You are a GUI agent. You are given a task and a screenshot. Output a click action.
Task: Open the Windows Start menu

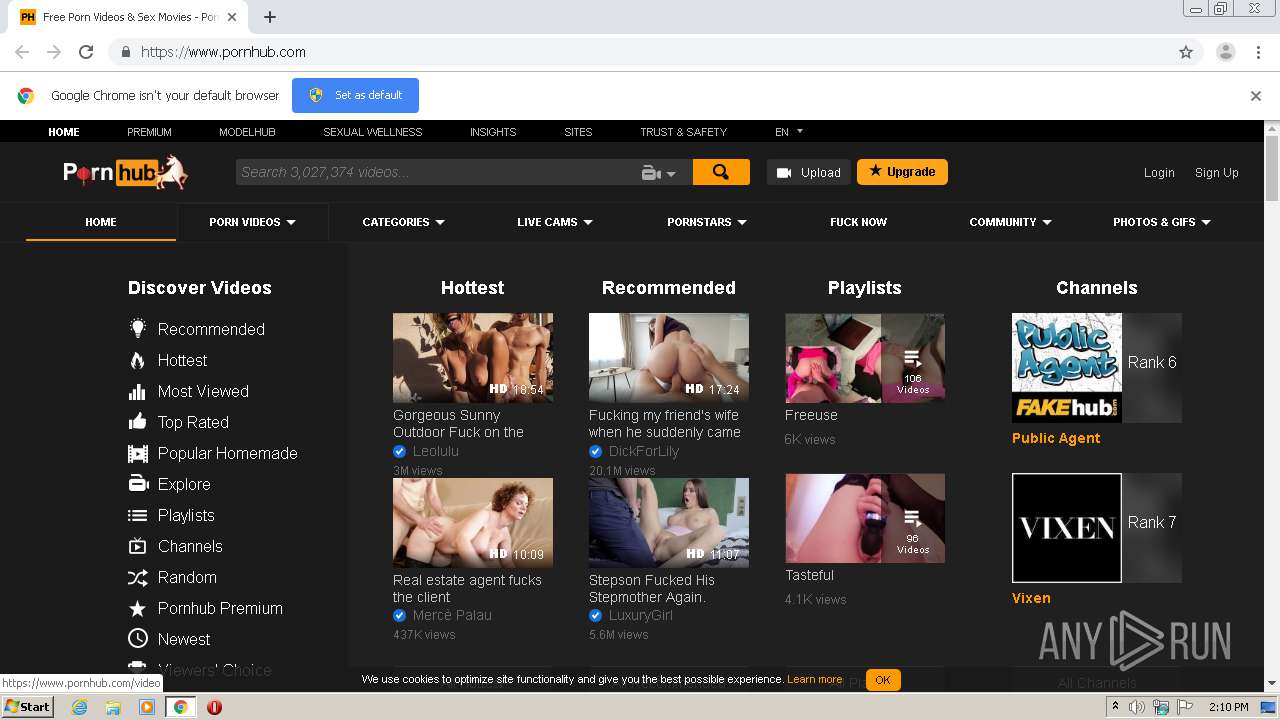point(27,707)
